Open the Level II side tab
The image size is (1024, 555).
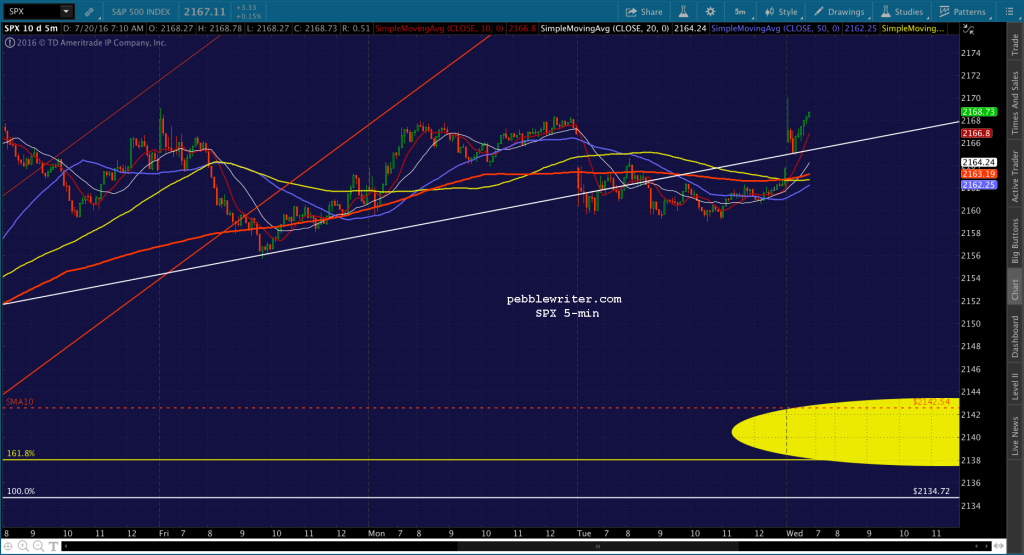pos(1015,386)
